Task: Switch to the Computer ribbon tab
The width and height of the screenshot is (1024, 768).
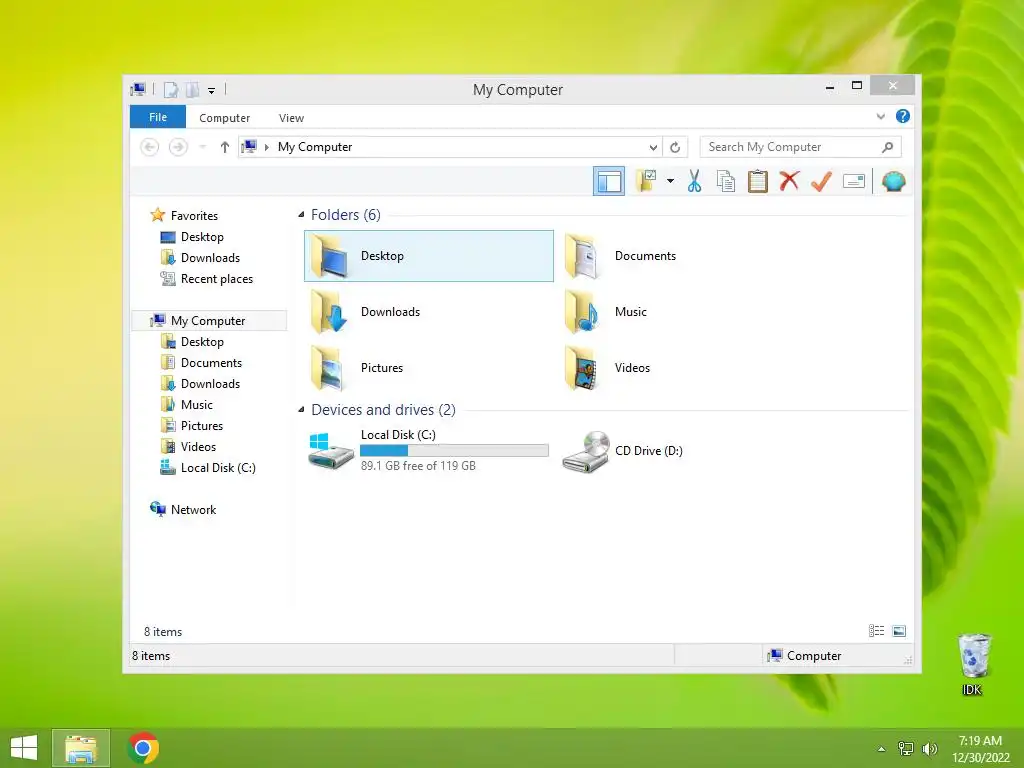Action: coord(225,118)
